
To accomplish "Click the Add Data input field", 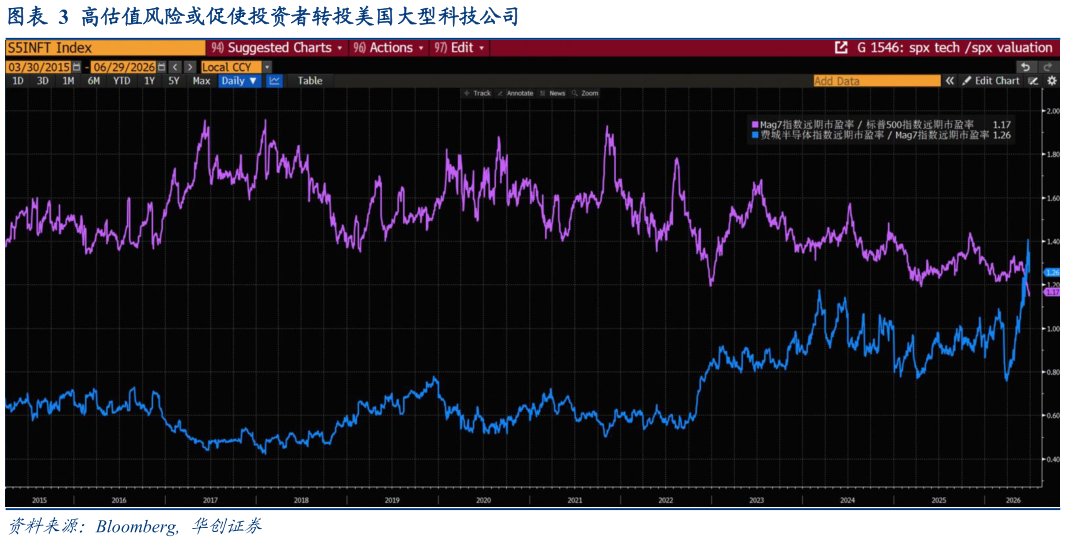I will 876,81.
